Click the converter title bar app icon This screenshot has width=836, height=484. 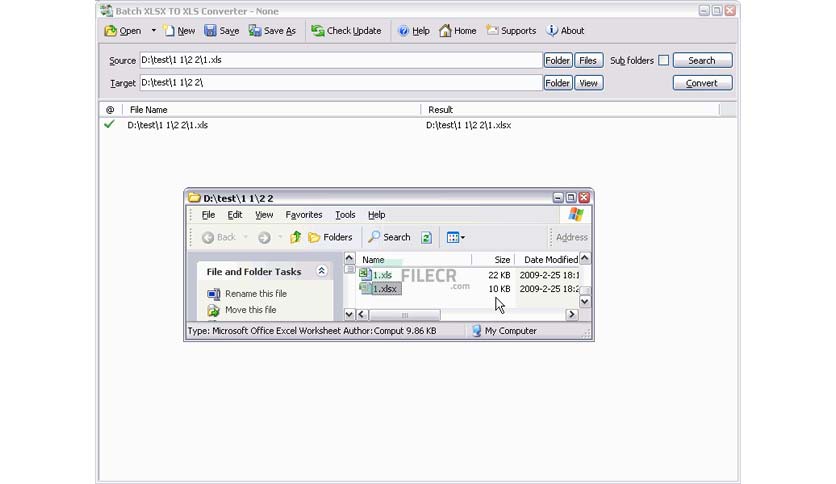point(107,11)
